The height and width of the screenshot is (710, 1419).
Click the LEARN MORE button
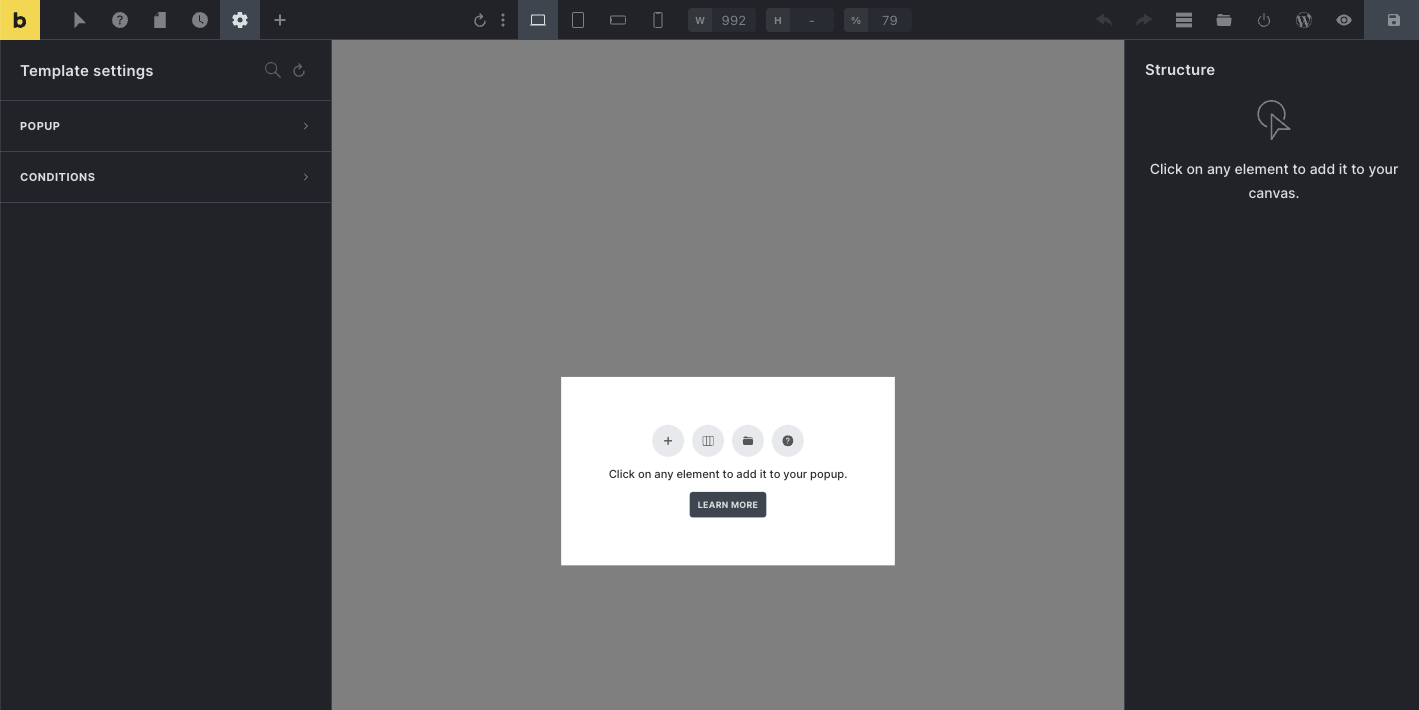coord(727,505)
